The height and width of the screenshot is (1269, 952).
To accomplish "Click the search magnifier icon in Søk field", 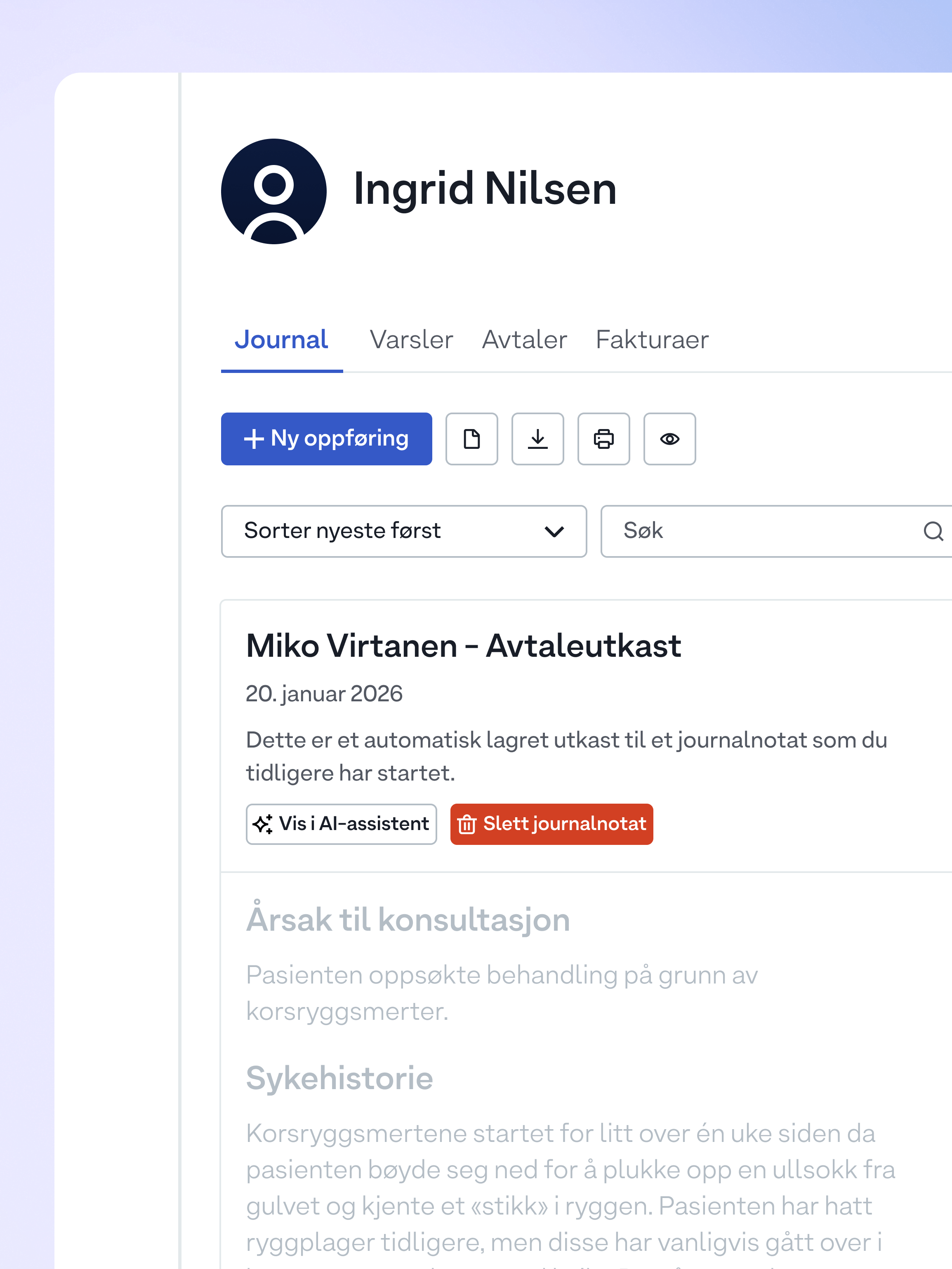I will point(934,531).
